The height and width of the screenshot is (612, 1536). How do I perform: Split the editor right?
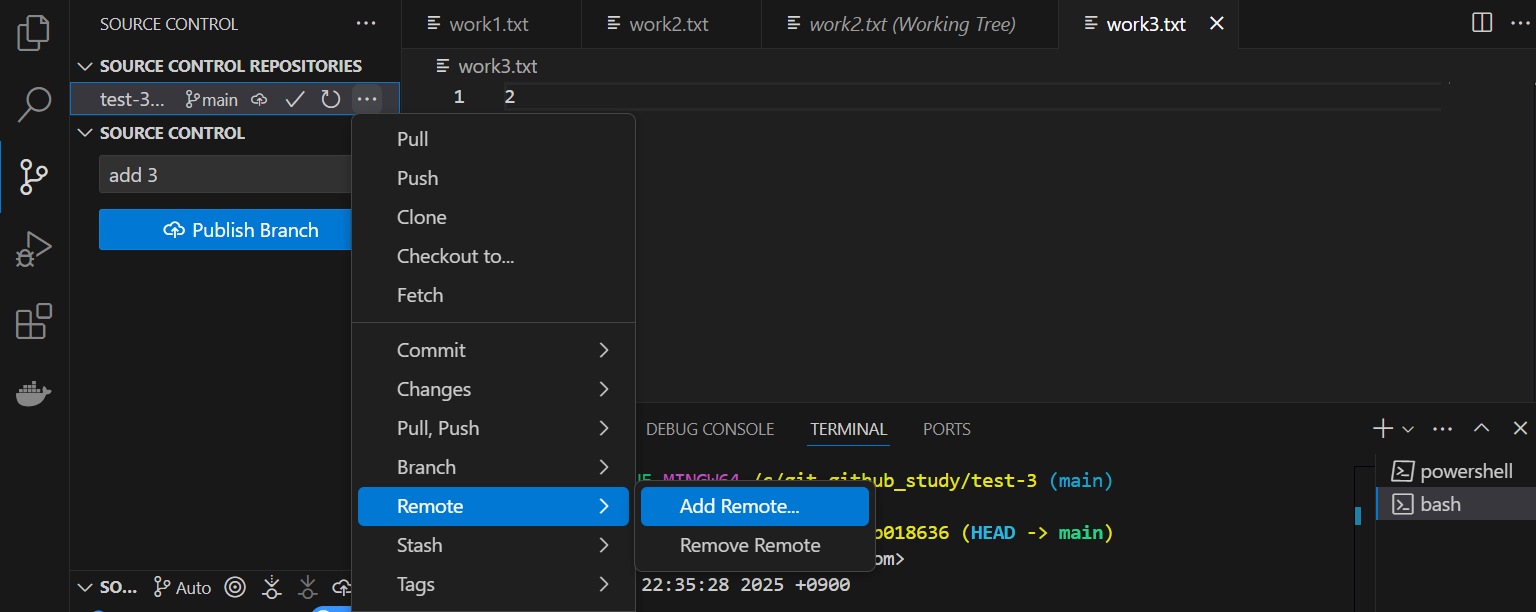point(1482,23)
